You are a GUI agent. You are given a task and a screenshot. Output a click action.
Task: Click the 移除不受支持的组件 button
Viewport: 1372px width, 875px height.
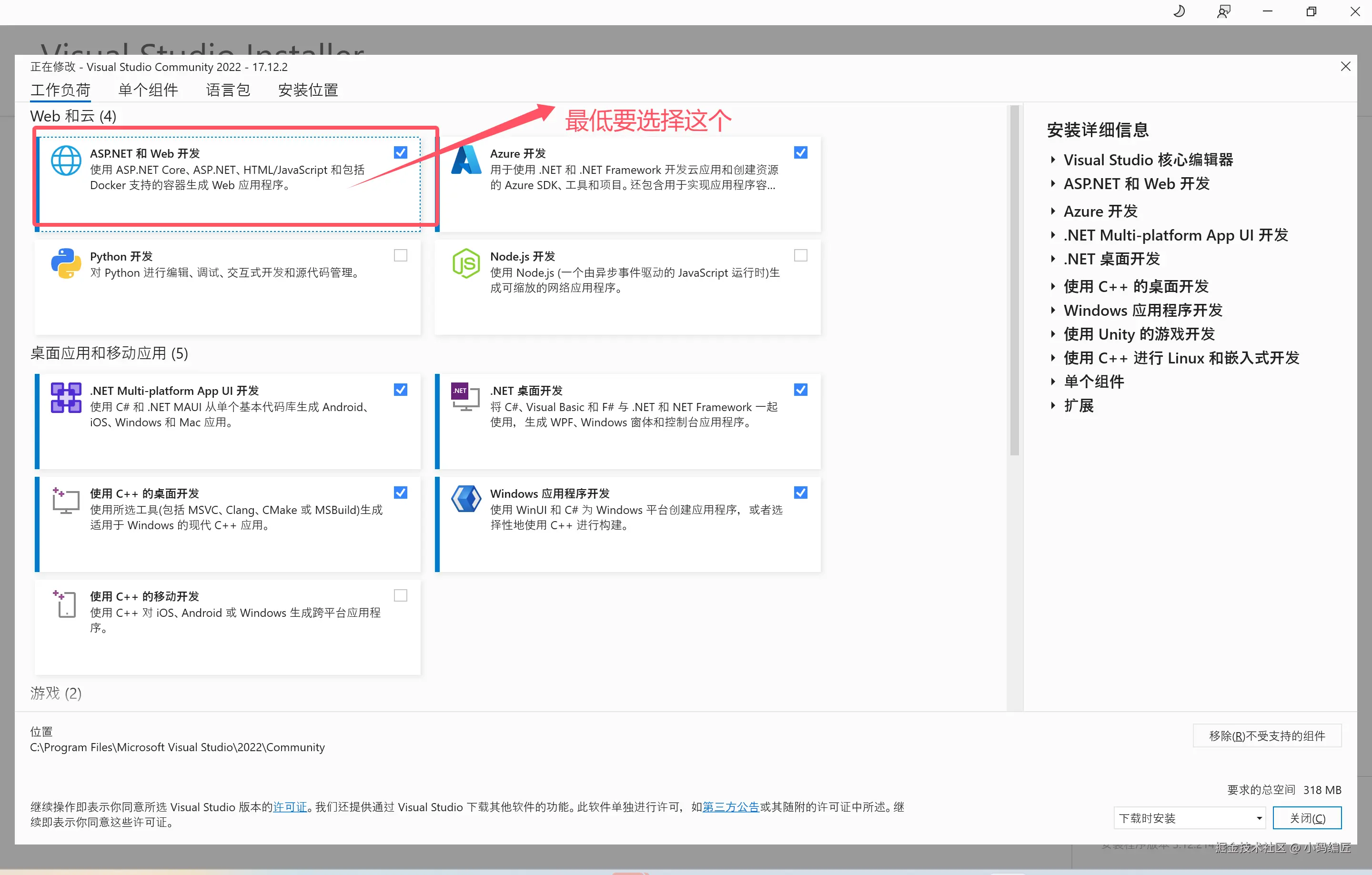coord(1267,735)
